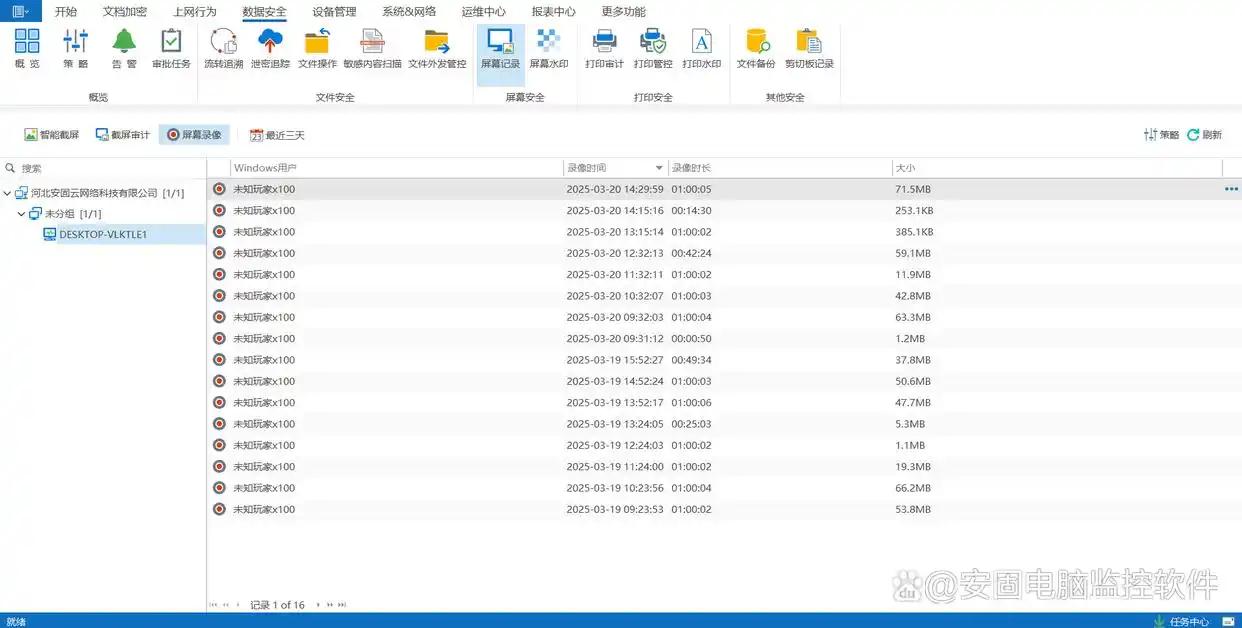Open the 最近三天 date range dropdown
The height and width of the screenshot is (628, 1242).
[x=277, y=135]
